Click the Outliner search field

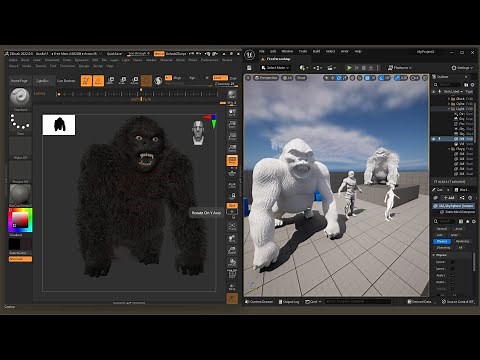[450, 85]
